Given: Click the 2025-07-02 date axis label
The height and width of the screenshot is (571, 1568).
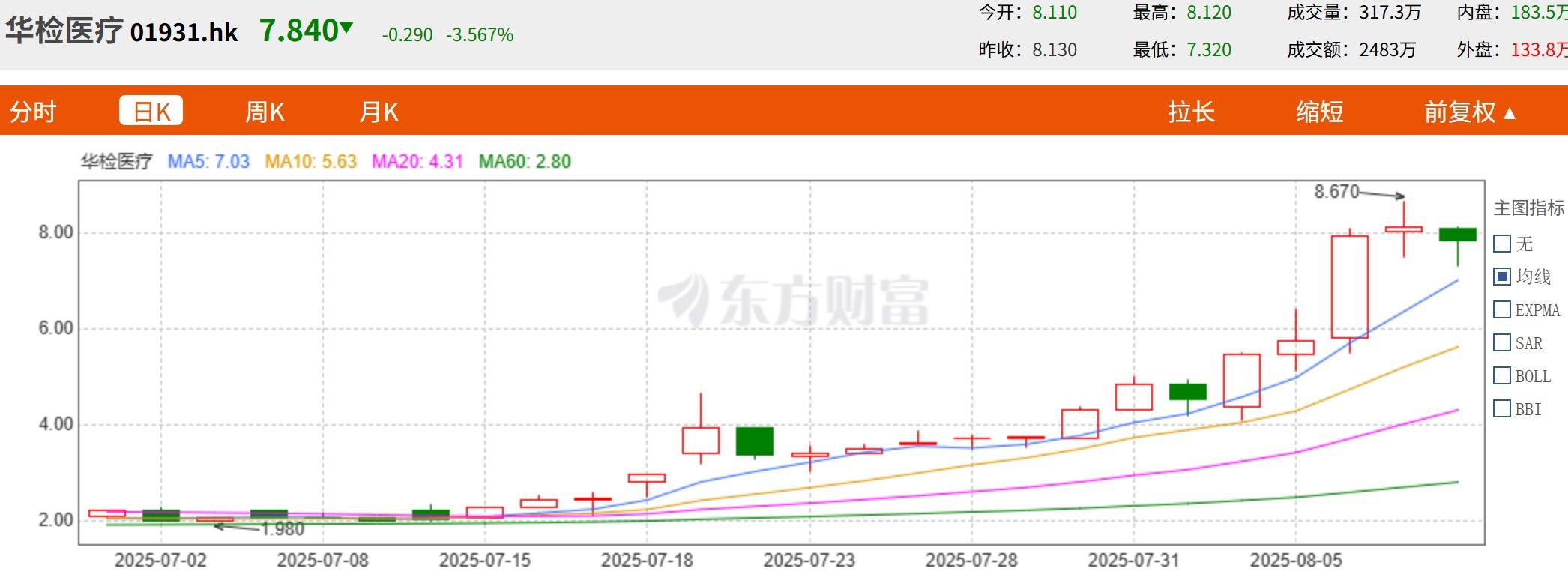Looking at the screenshot, I should coord(160,560).
